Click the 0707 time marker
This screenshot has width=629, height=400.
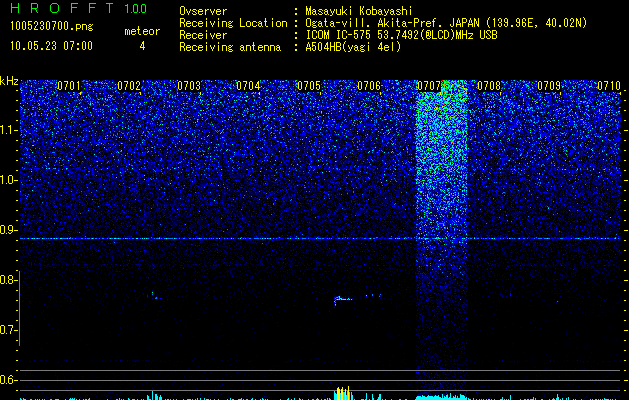coord(429,86)
